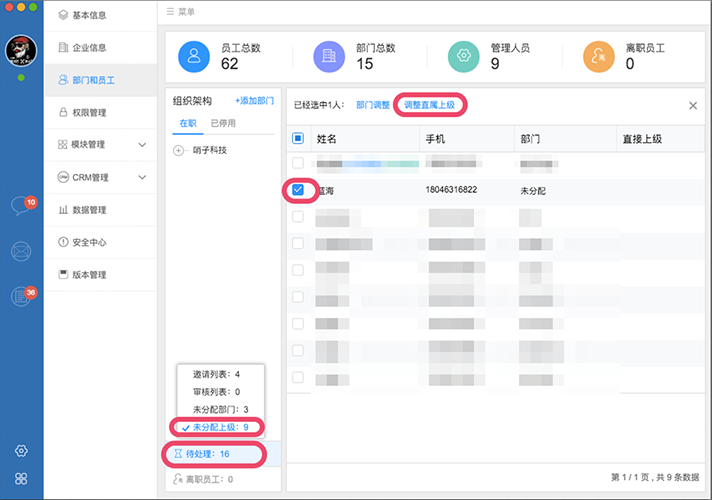This screenshot has height=500, width=712.
Task: Check the first employee row checkbox
Action: click(x=298, y=162)
